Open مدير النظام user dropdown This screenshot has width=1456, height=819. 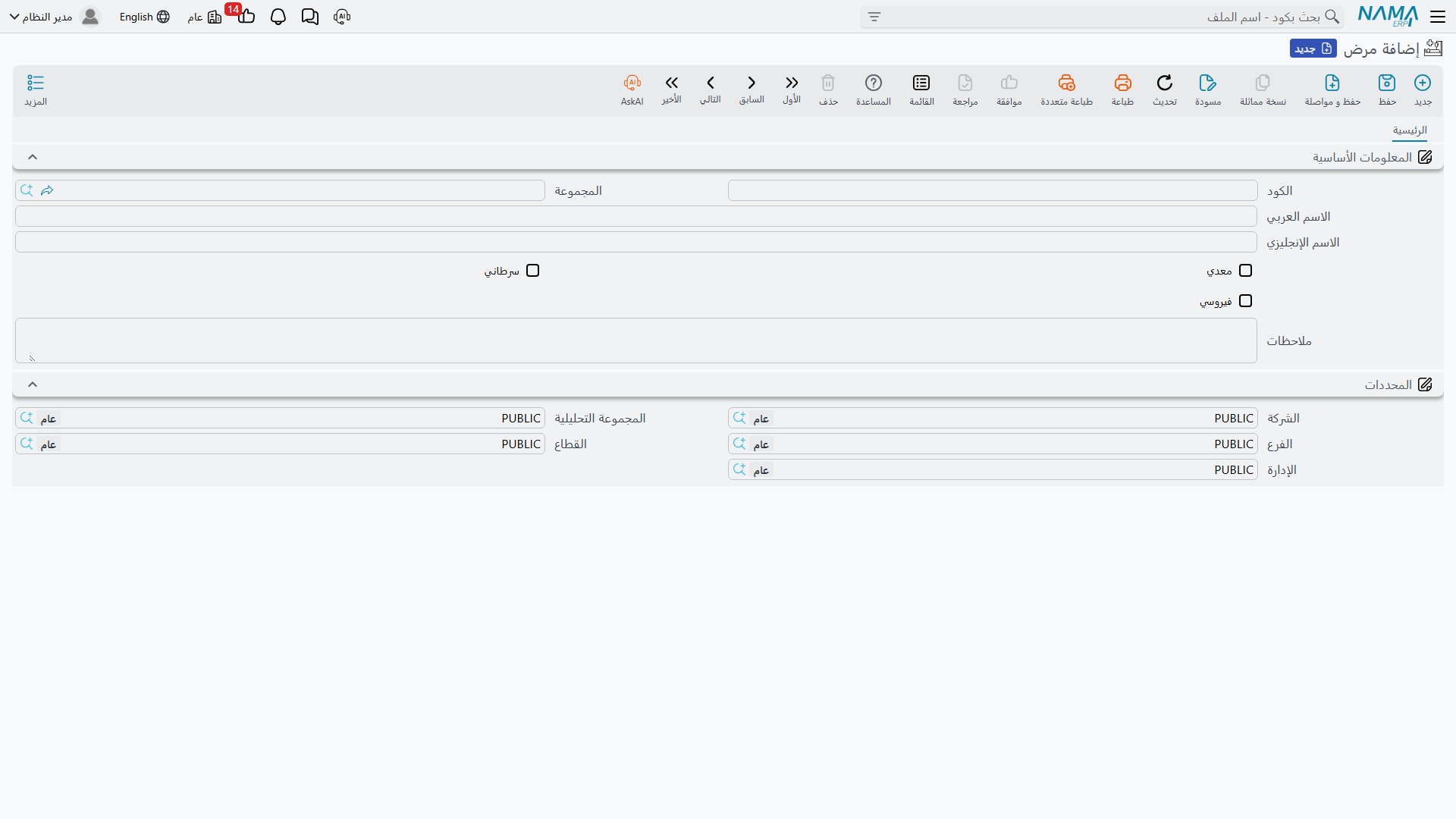(41, 17)
